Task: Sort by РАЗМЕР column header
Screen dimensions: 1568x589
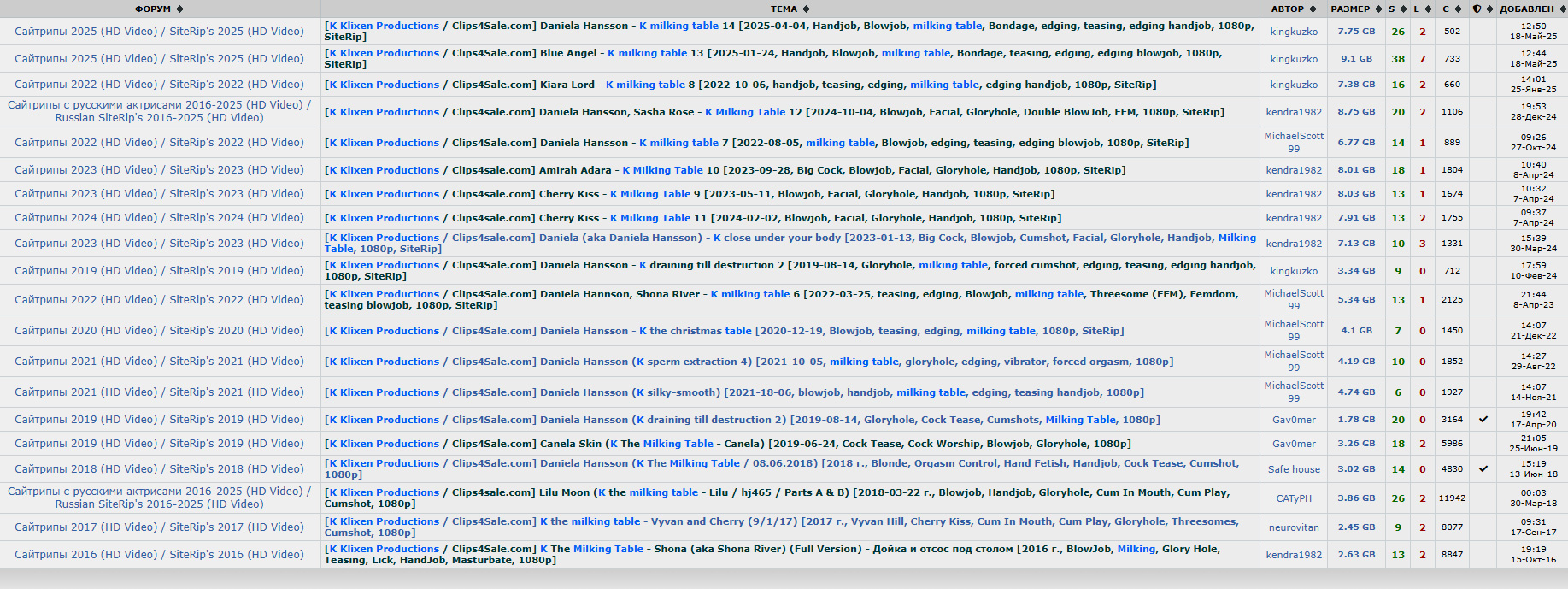Action: click(1356, 9)
